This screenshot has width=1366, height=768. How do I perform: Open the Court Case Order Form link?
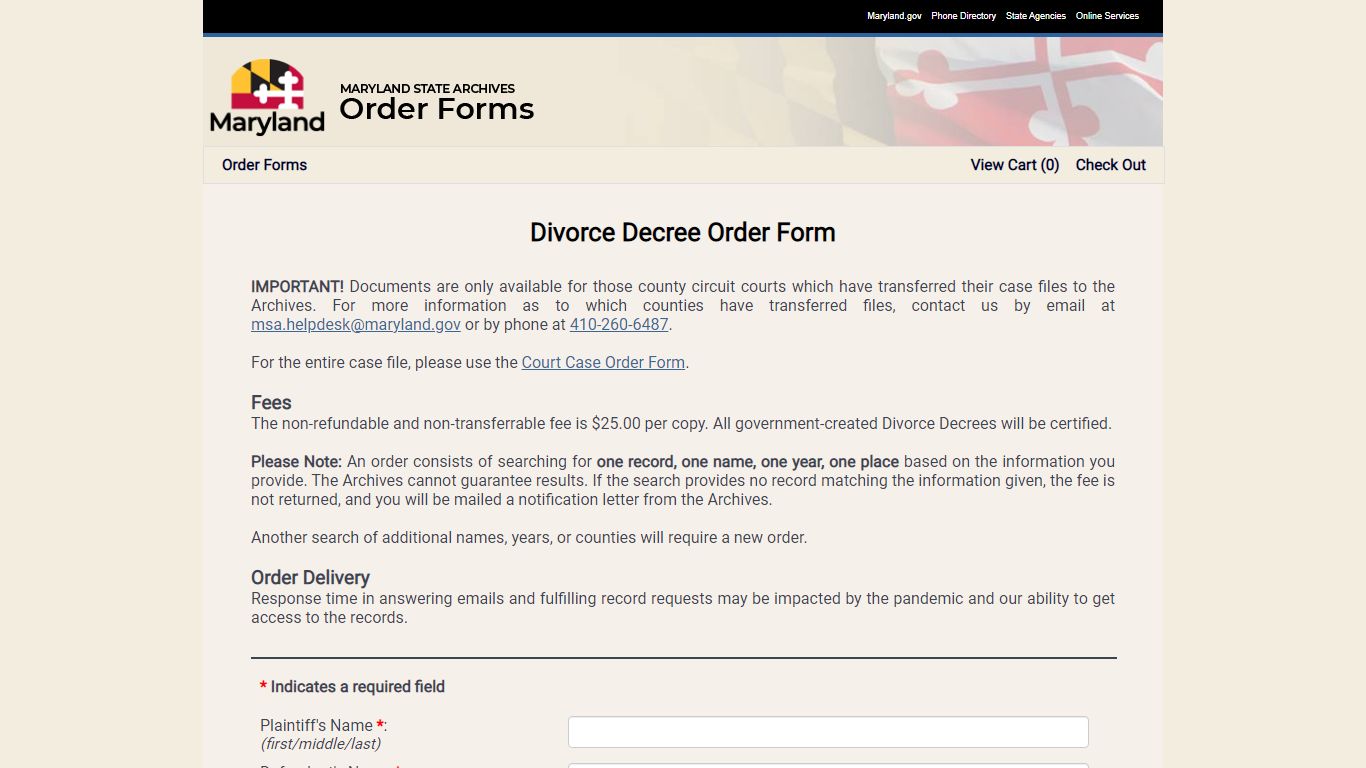click(603, 363)
